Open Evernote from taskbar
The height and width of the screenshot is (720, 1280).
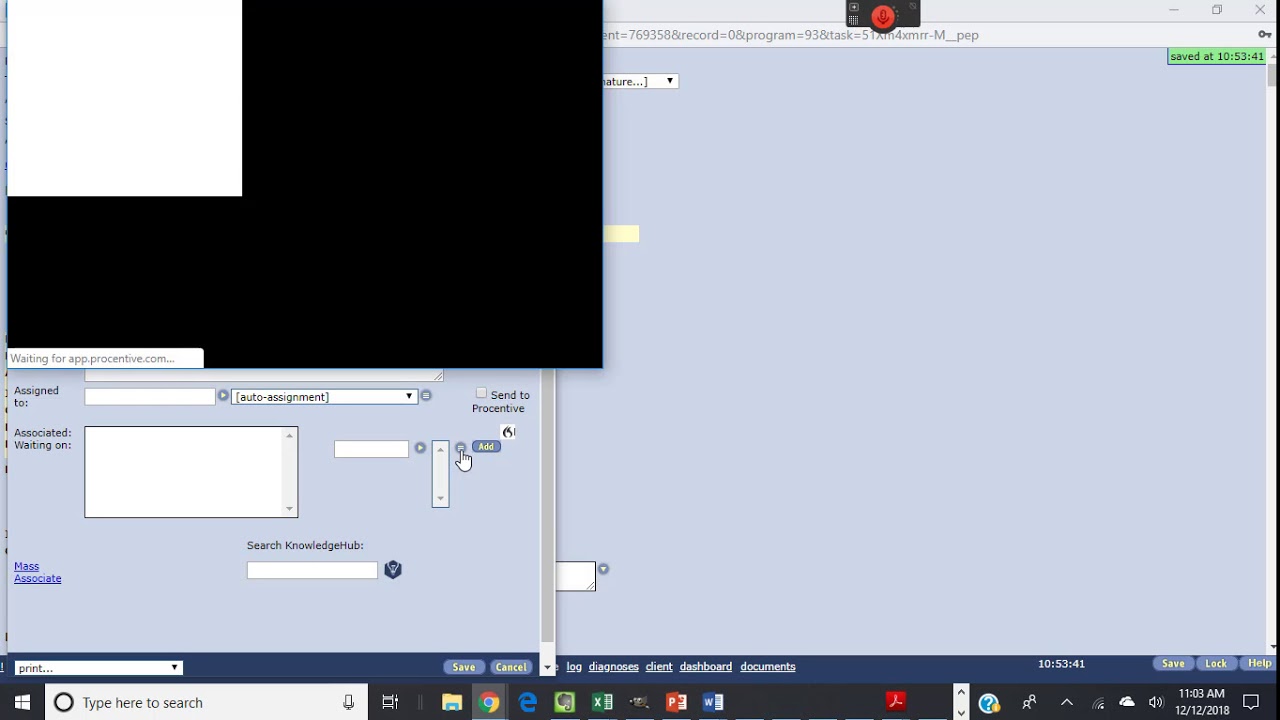[565, 702]
